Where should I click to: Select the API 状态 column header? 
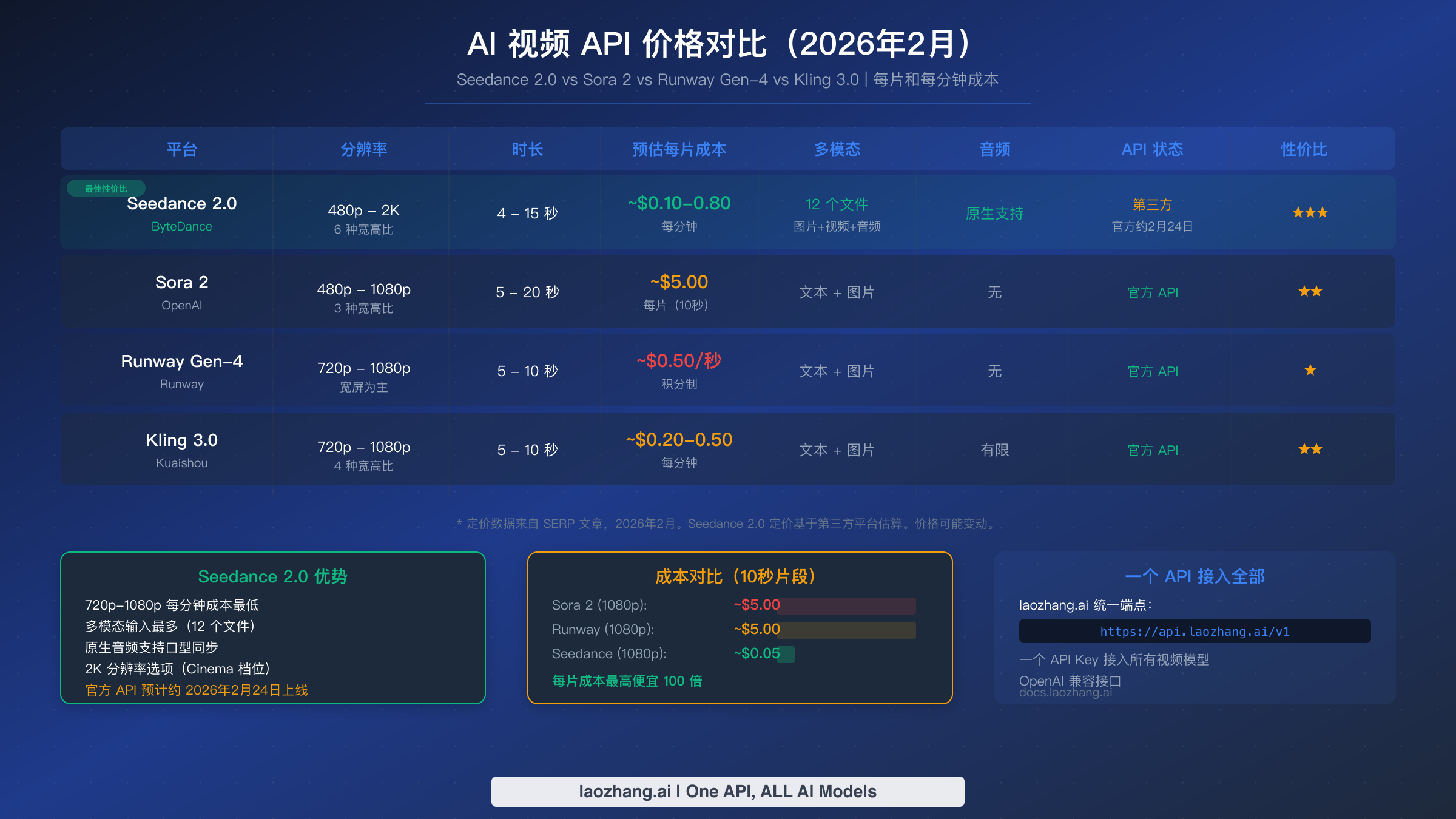tap(1152, 149)
